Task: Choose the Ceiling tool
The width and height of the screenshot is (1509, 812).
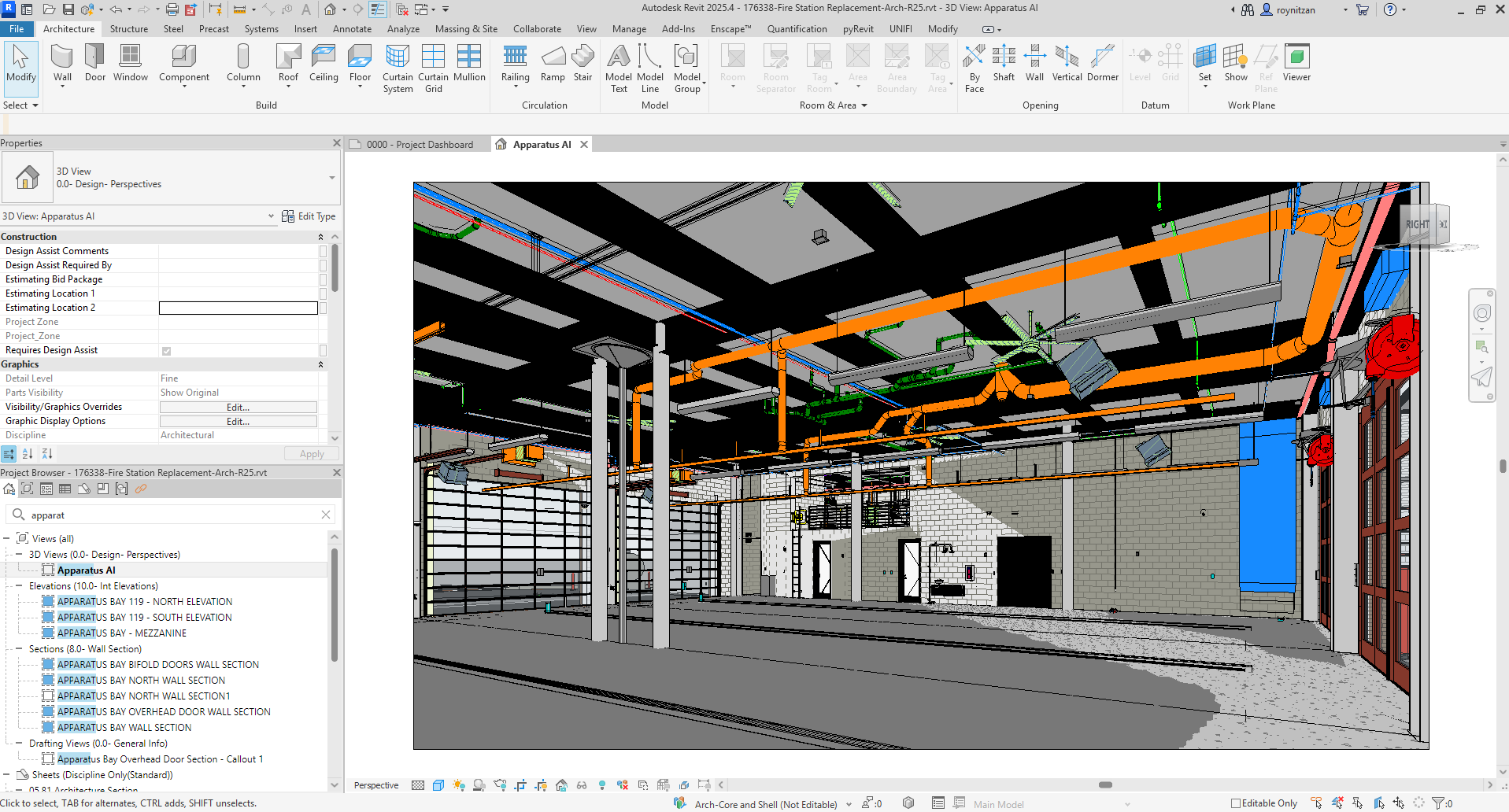Action: click(324, 64)
